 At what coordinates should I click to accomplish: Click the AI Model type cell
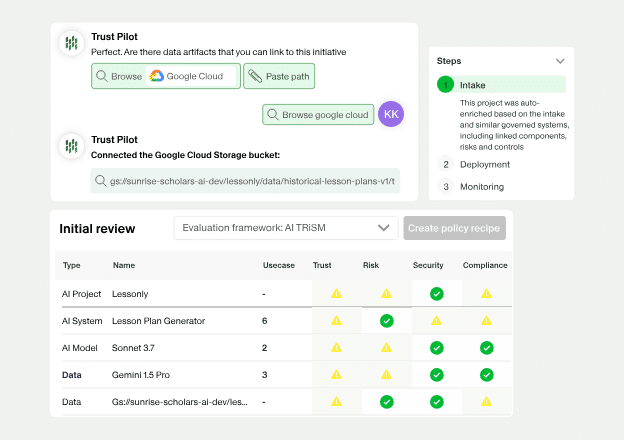point(80,348)
